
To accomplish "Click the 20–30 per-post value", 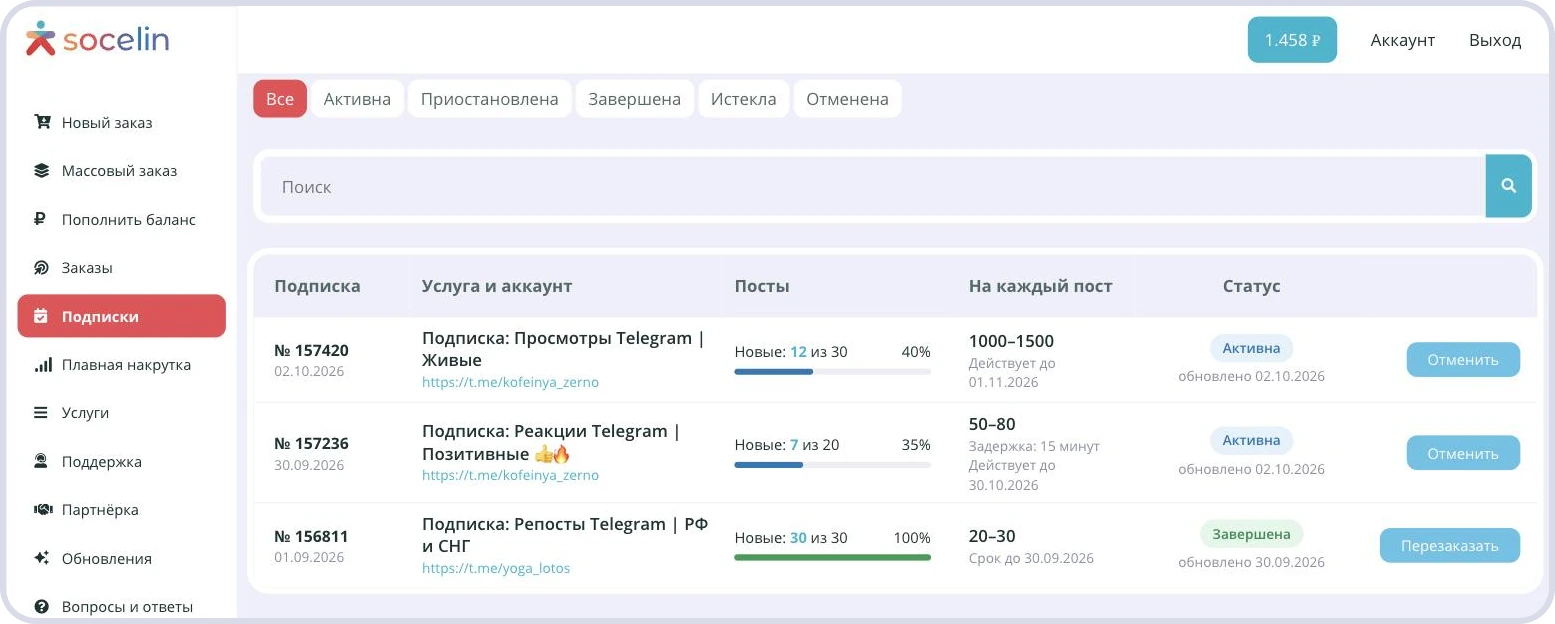I will point(992,536).
